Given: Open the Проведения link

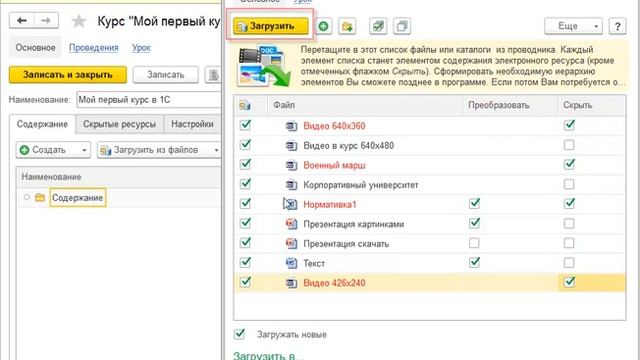Looking at the screenshot, I should [93, 48].
